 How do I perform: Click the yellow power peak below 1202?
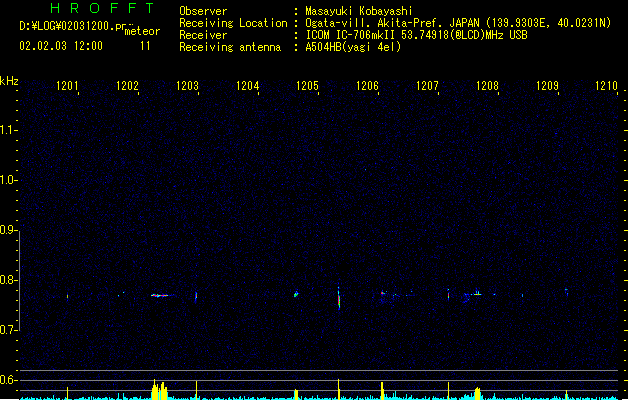[x=159, y=391]
